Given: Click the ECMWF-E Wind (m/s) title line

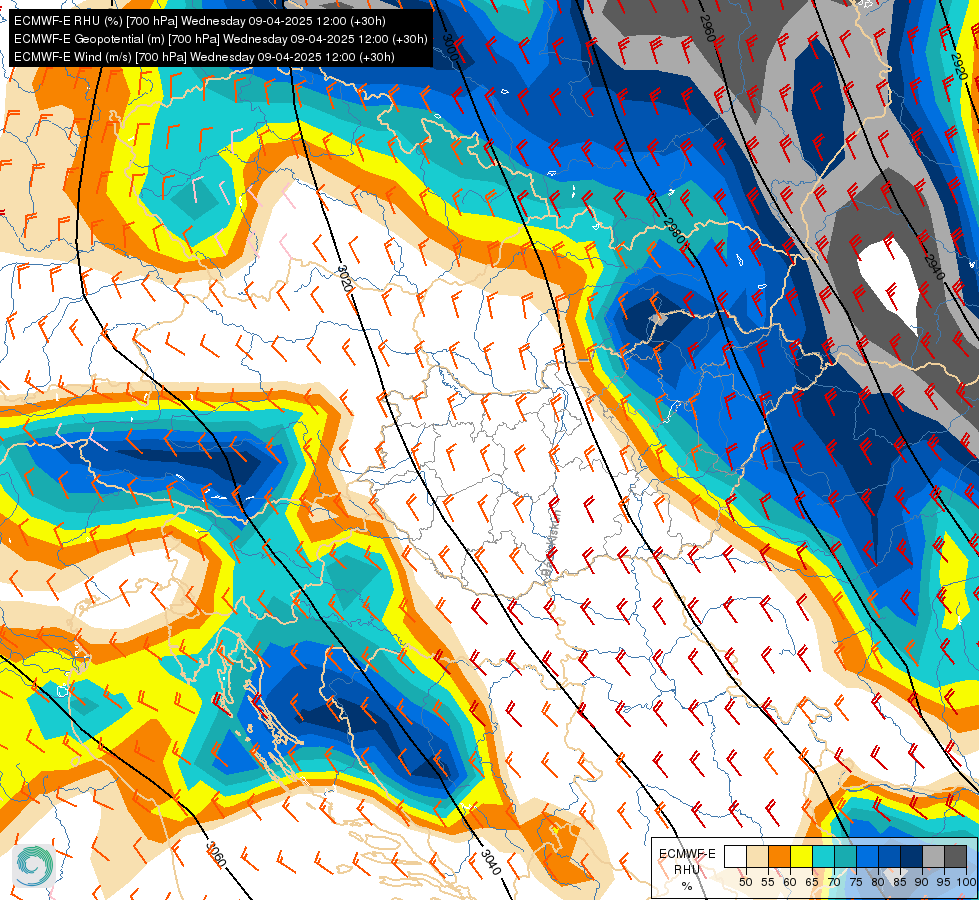Looking at the screenshot, I should coord(204,57).
